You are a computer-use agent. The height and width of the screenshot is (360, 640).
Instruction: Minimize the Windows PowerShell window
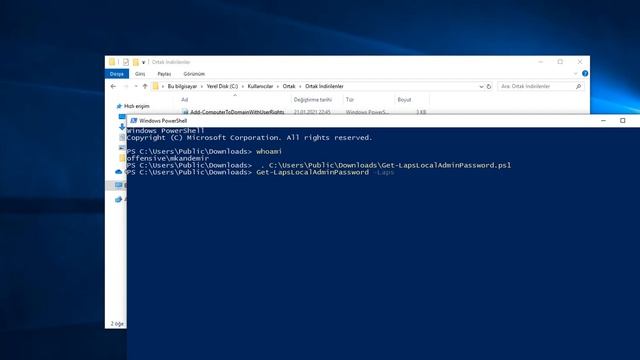pyautogui.click(x=604, y=121)
